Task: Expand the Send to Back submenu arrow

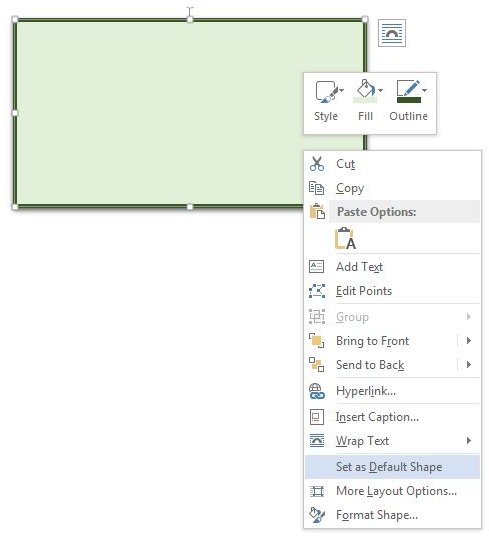Action: pos(469,364)
